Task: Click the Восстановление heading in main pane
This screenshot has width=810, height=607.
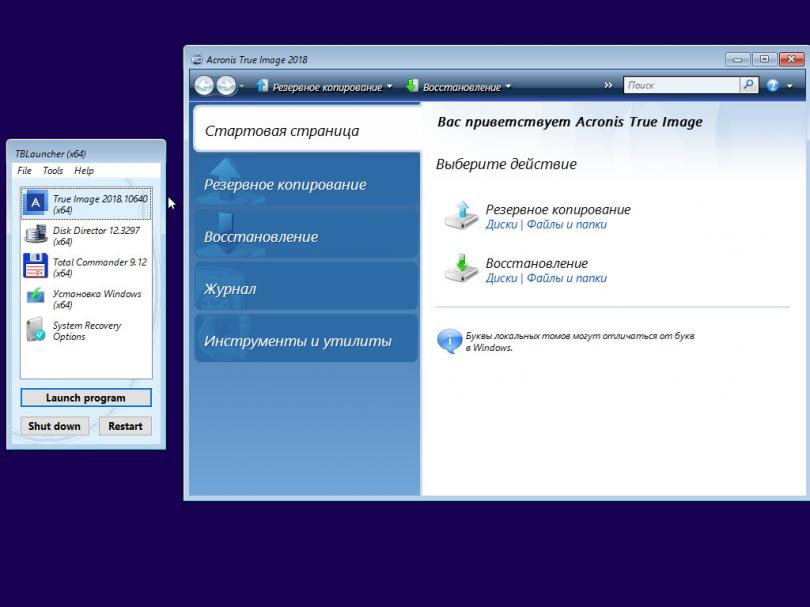Action: tap(536, 263)
